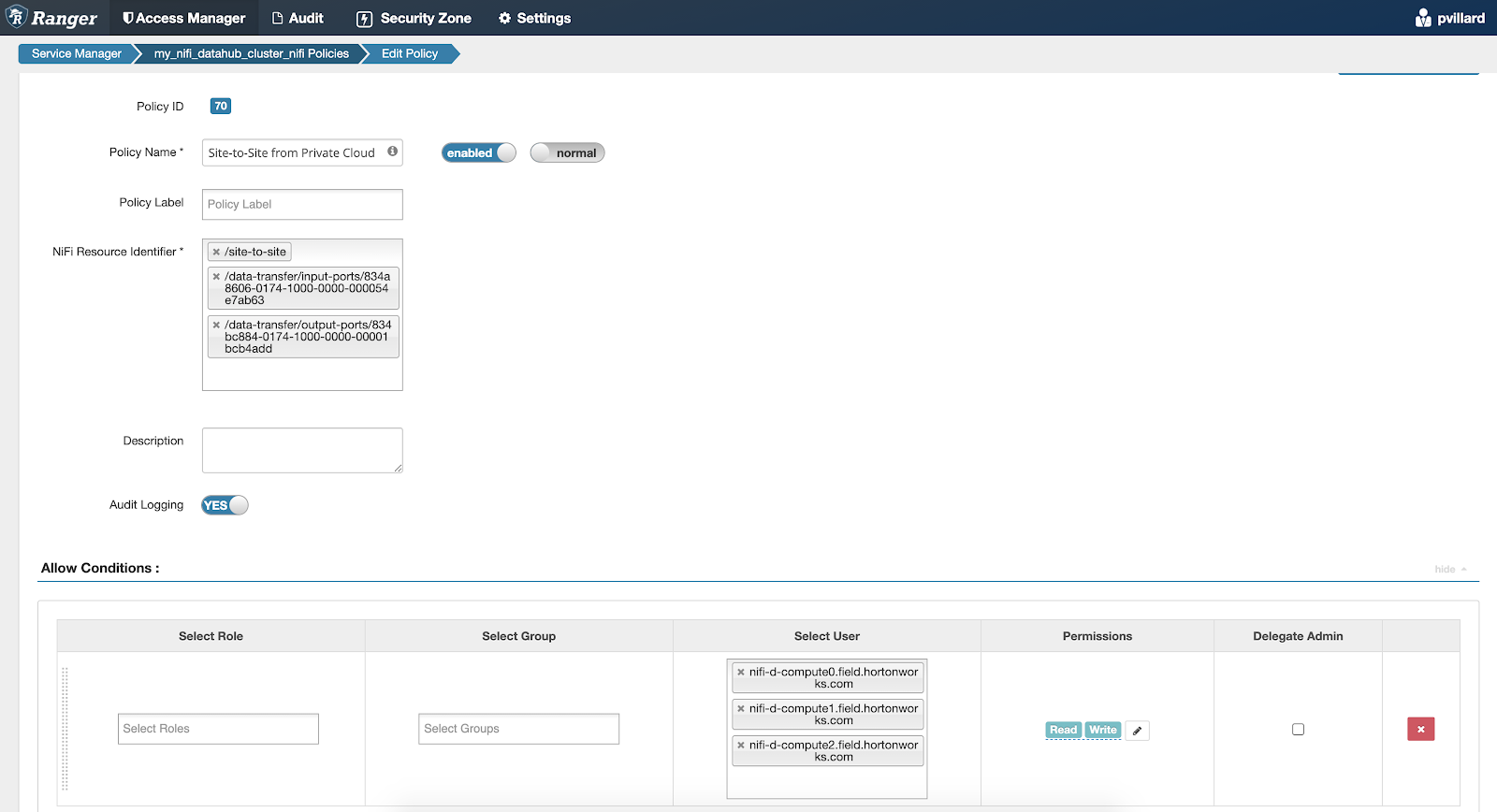Click the pencil icon to edit permissions
The width and height of the screenshot is (1497, 812).
[1137, 731]
